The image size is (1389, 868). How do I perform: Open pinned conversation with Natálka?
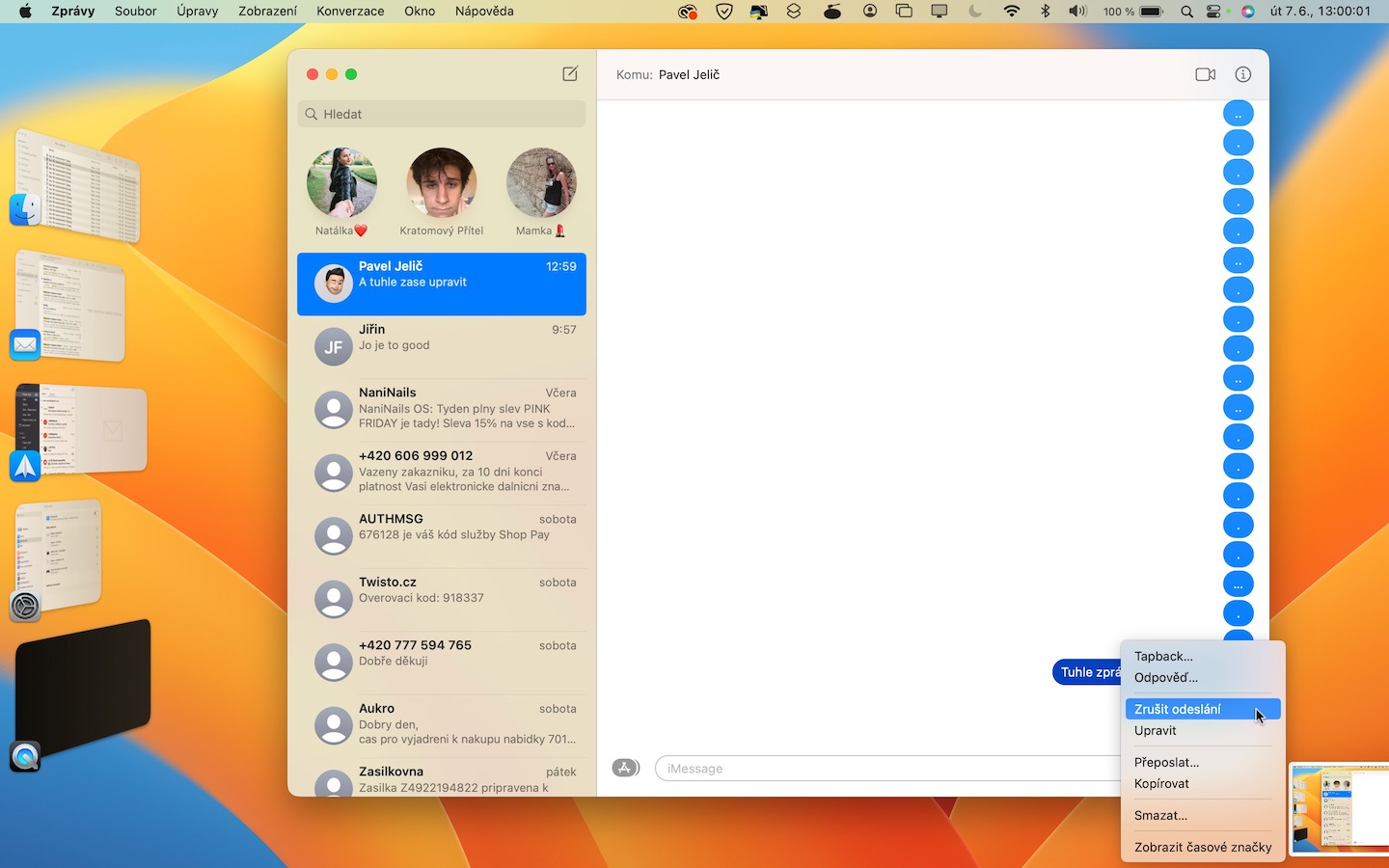coord(341,192)
